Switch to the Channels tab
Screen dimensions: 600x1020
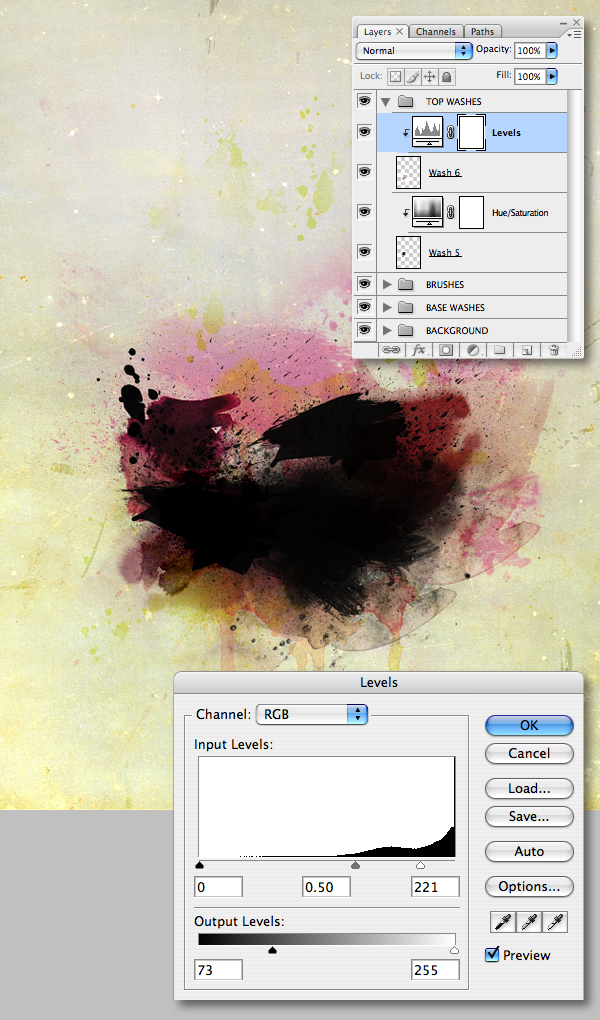pyautogui.click(x=435, y=31)
